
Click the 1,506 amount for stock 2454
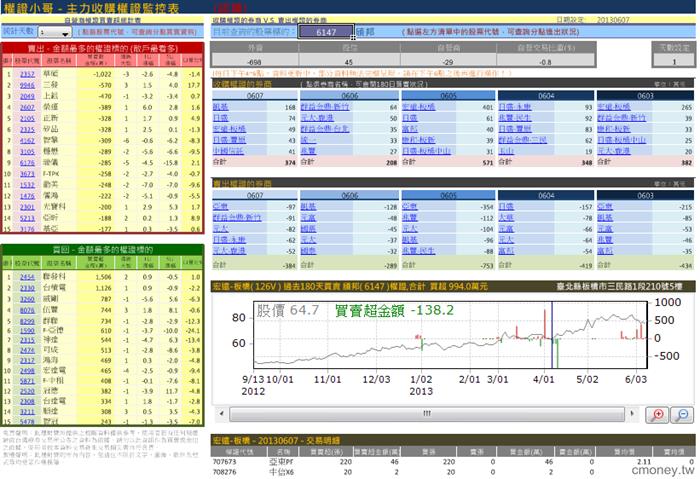(x=104, y=277)
